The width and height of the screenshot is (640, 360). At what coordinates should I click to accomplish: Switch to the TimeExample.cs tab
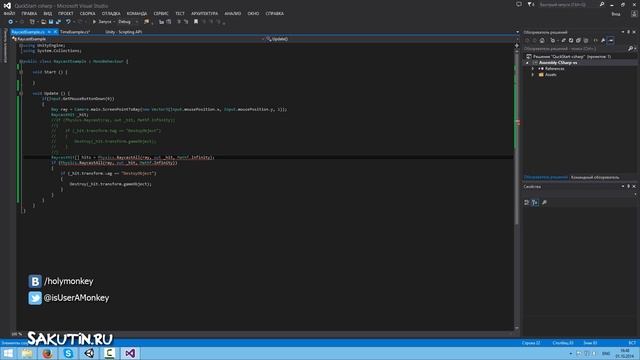point(75,32)
